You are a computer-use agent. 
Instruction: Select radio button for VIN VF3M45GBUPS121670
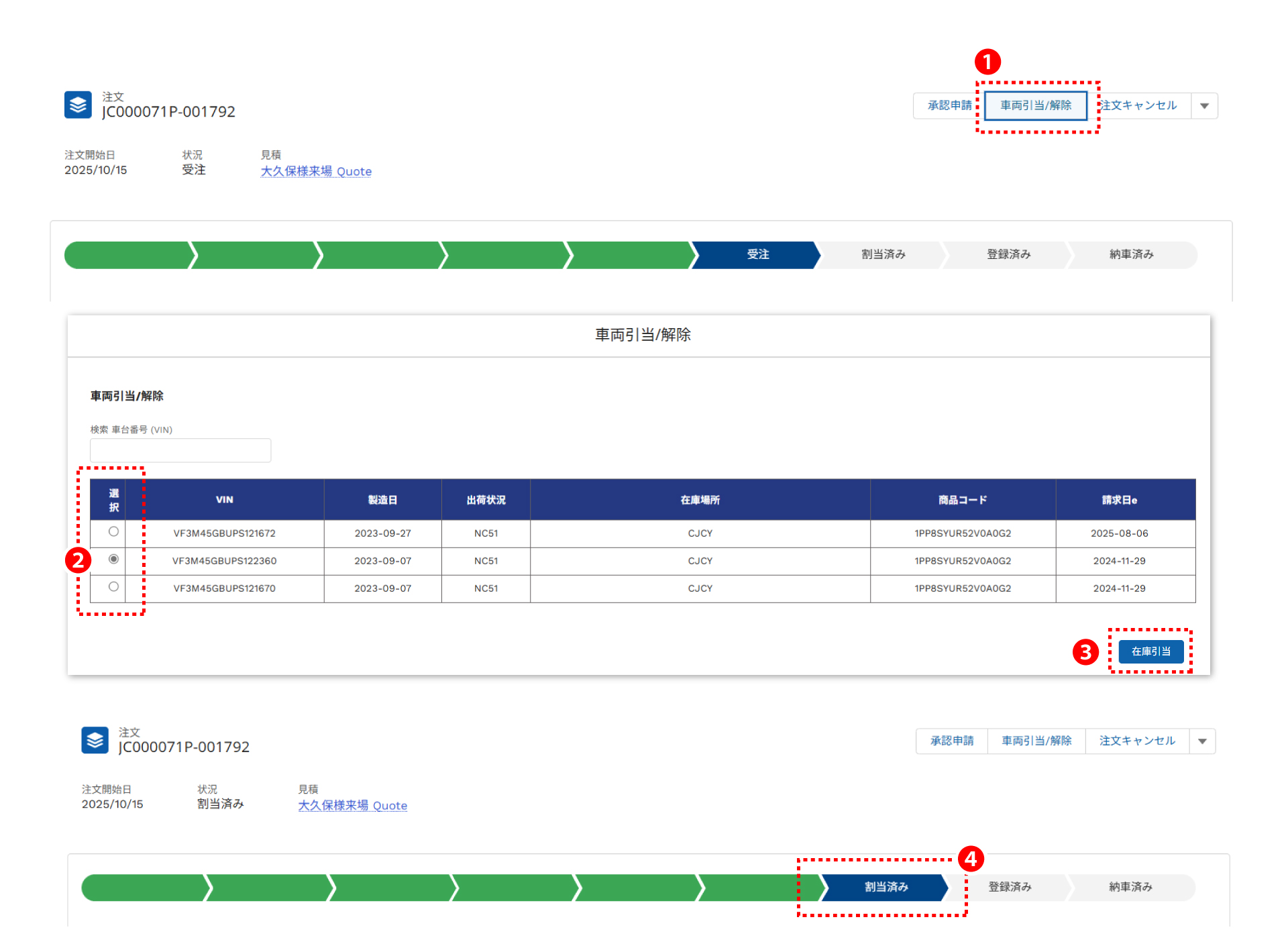pyautogui.click(x=113, y=586)
